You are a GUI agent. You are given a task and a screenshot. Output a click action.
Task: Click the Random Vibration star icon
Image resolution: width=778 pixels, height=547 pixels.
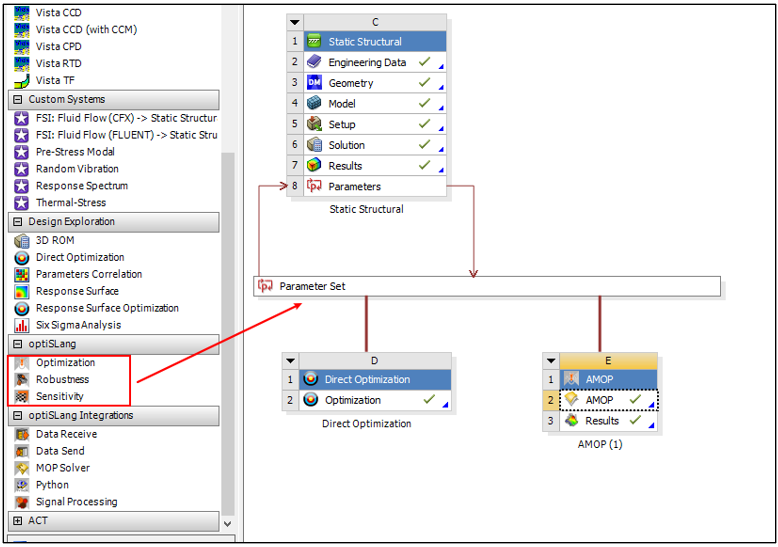point(21,169)
